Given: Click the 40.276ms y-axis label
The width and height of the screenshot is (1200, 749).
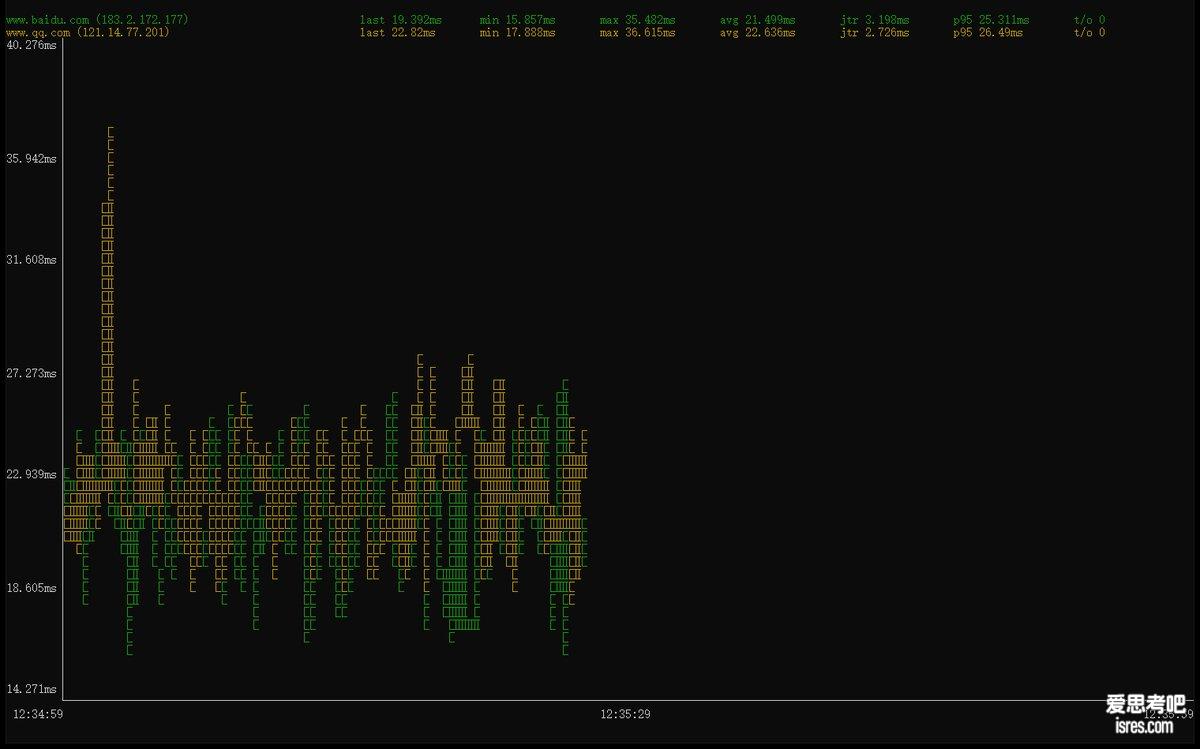Looking at the screenshot, I should click(x=32, y=45).
